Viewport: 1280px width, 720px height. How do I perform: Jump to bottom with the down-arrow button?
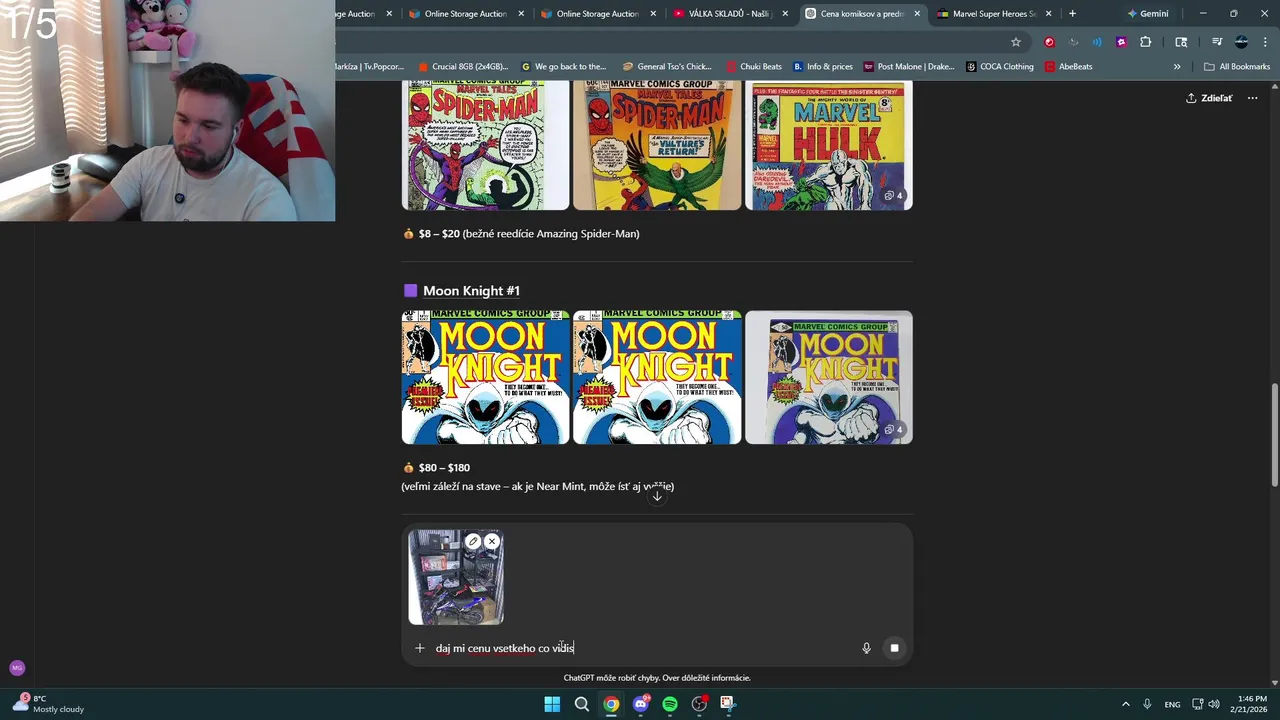click(657, 496)
